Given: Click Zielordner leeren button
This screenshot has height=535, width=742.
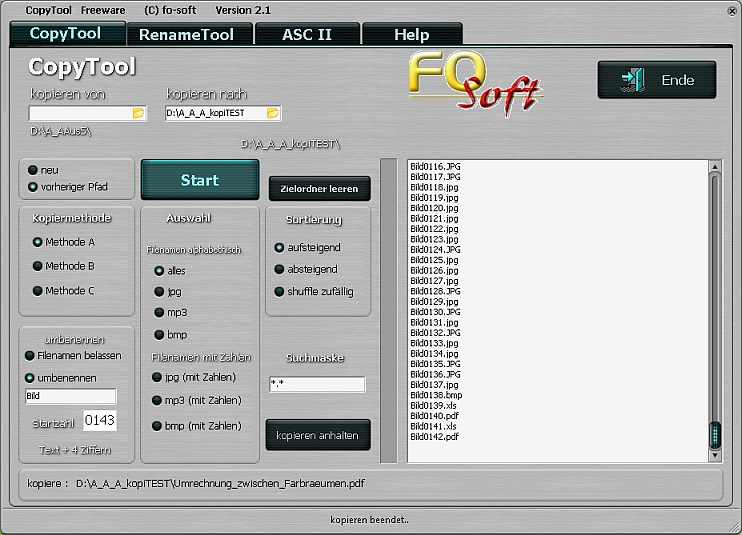Looking at the screenshot, I should [x=319, y=189].
